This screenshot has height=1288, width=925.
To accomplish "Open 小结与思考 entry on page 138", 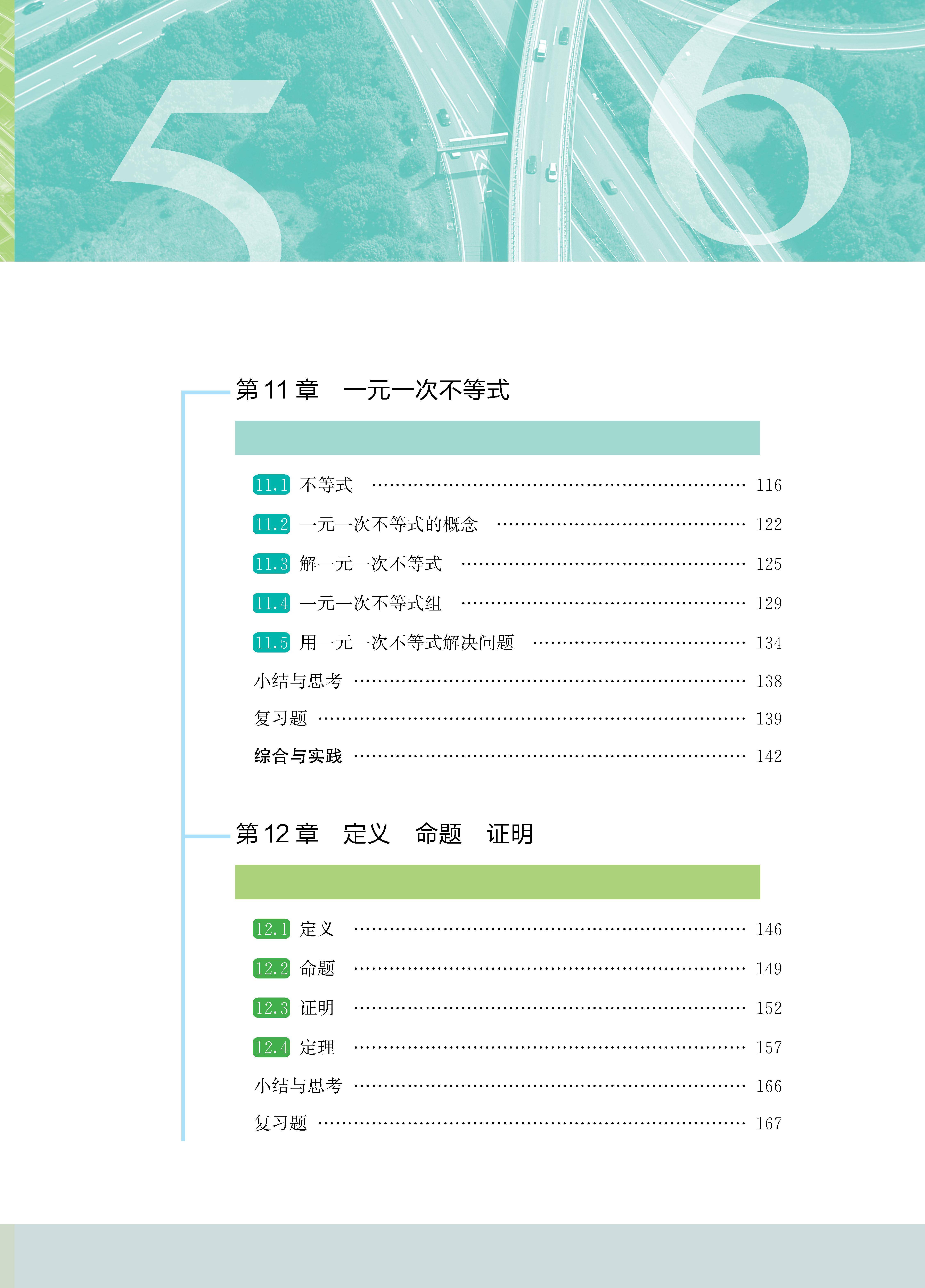I will 298,681.
